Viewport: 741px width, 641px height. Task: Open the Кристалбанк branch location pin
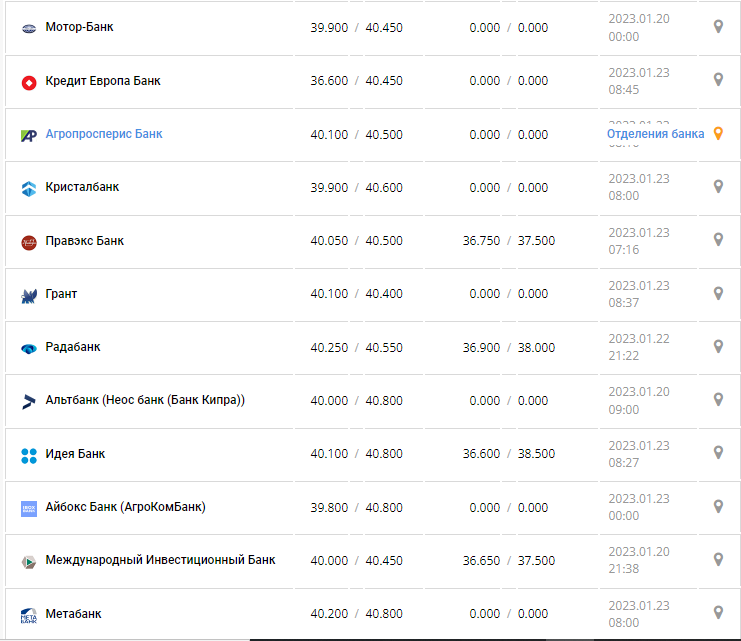(x=717, y=187)
